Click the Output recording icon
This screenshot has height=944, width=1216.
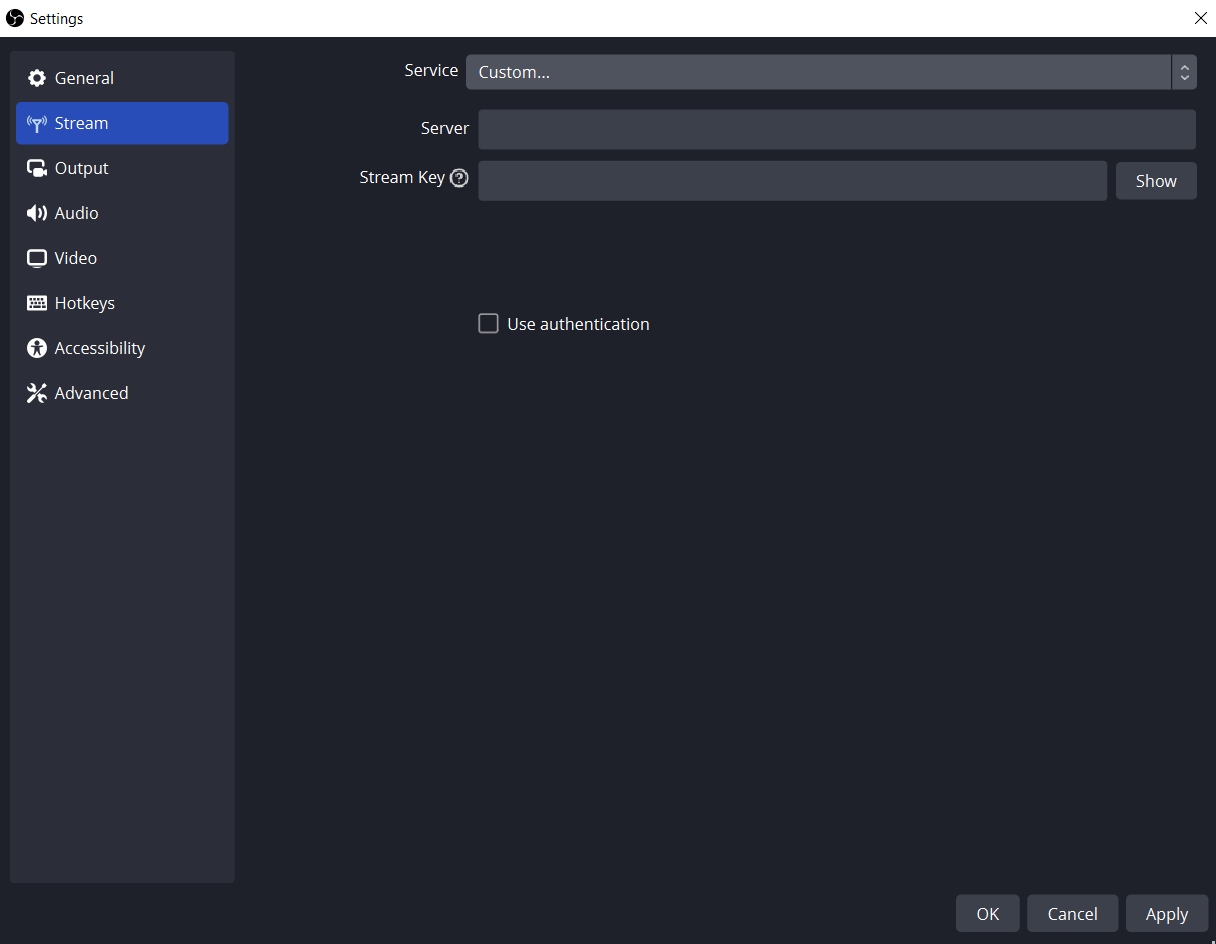tap(36, 168)
